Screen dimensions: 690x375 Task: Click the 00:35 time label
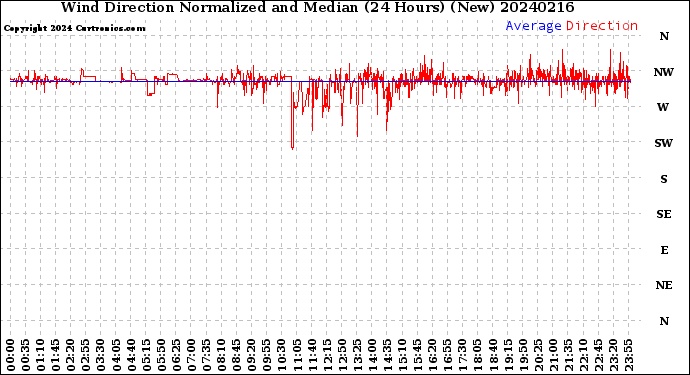pos(26,355)
